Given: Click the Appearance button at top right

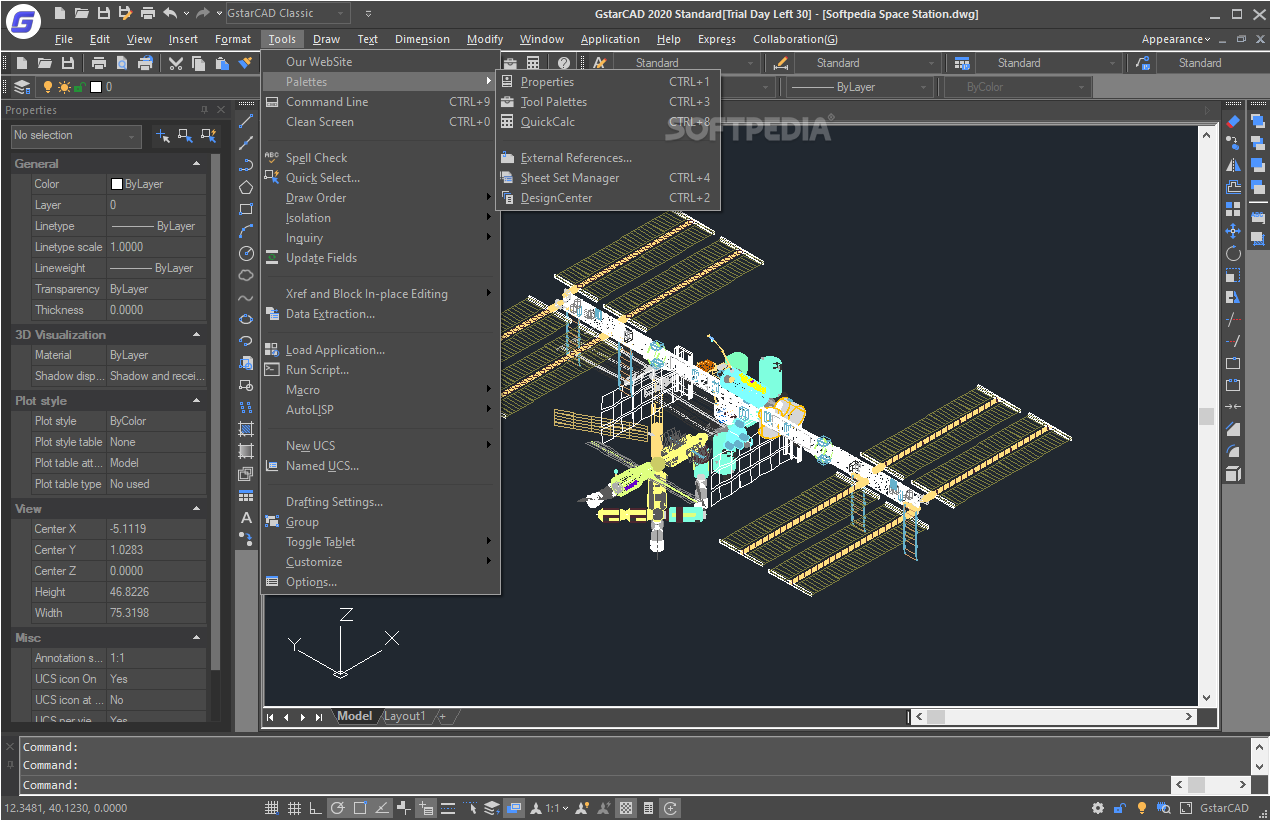Looking at the screenshot, I should 1175,39.
